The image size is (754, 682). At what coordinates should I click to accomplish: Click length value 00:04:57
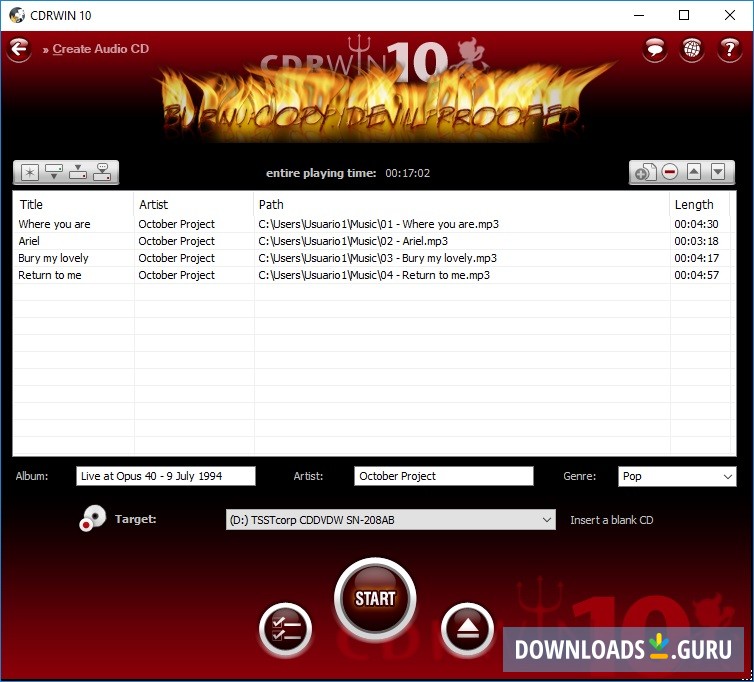696,275
